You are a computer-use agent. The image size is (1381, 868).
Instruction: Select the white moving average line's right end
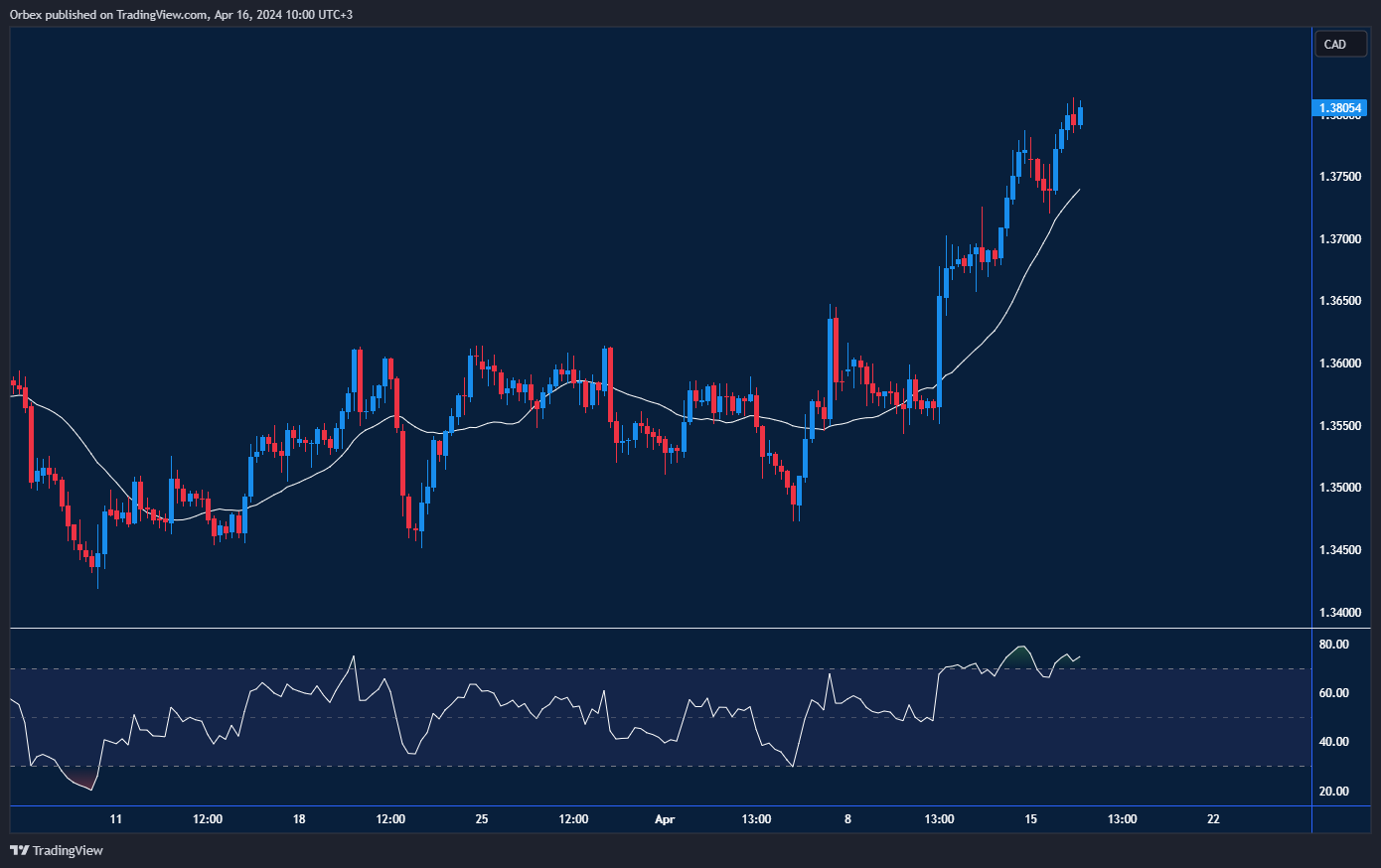(1079, 190)
